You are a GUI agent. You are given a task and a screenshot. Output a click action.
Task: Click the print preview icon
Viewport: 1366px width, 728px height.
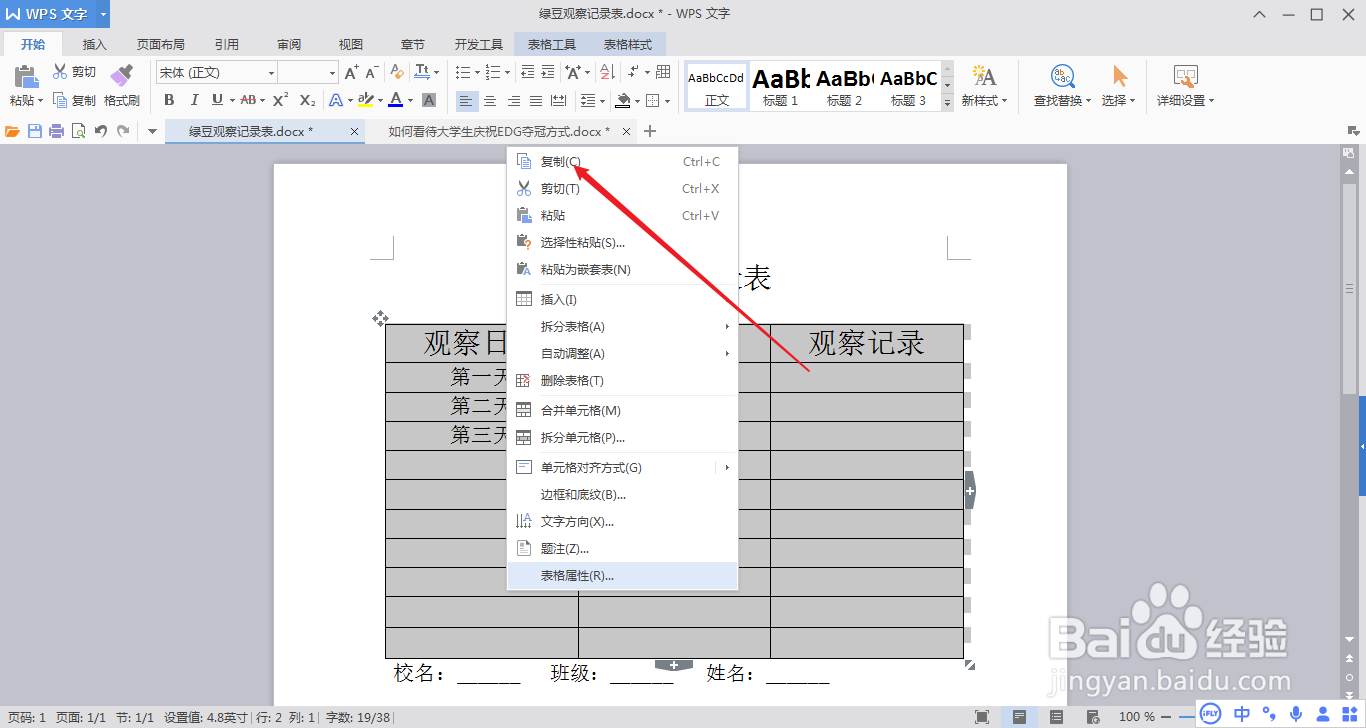(x=78, y=131)
